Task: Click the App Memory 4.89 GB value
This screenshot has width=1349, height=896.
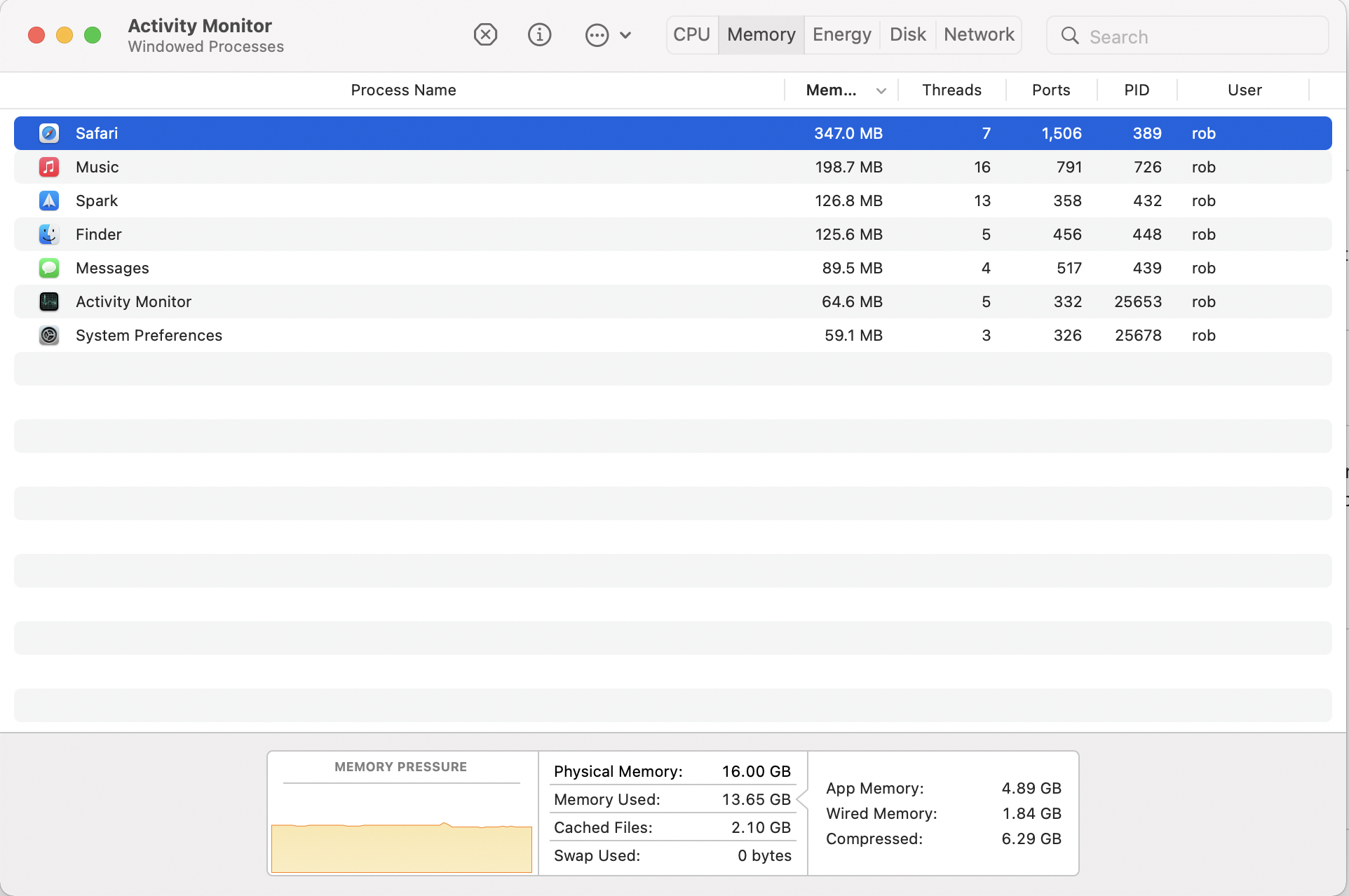Action: point(1031,788)
